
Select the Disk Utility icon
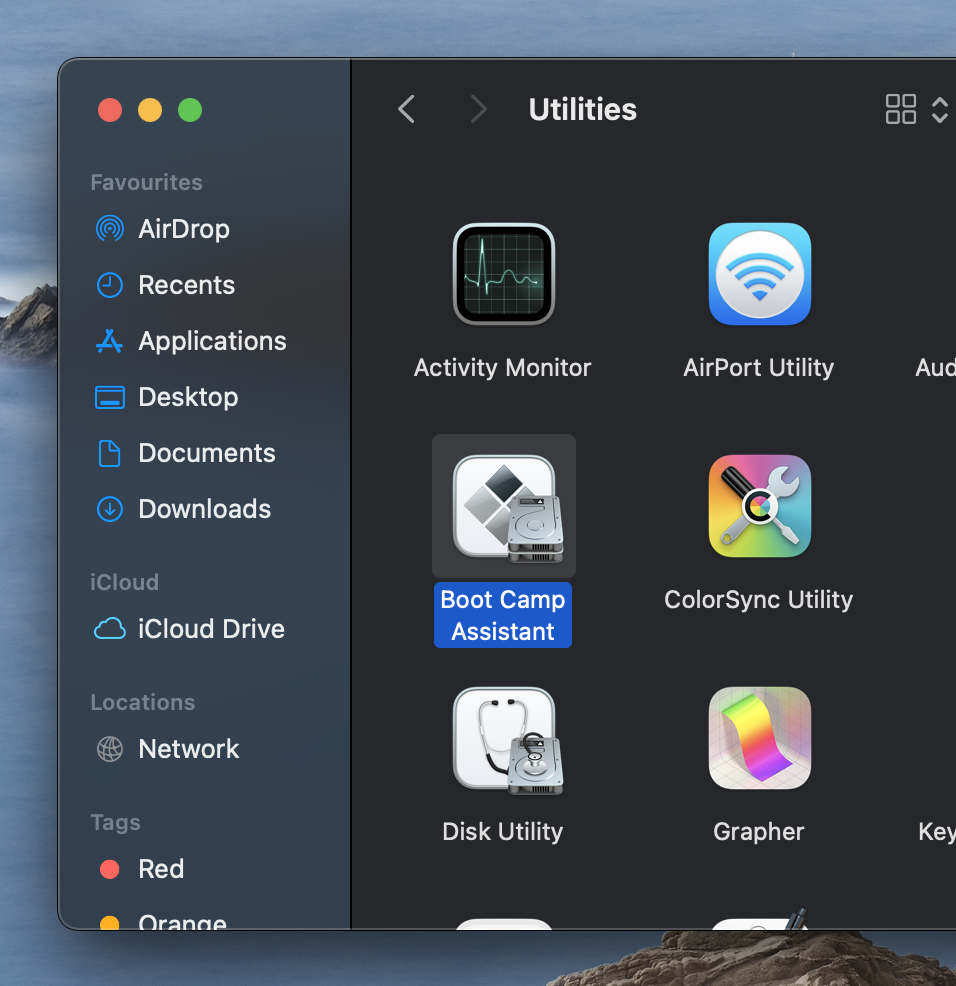coord(507,740)
